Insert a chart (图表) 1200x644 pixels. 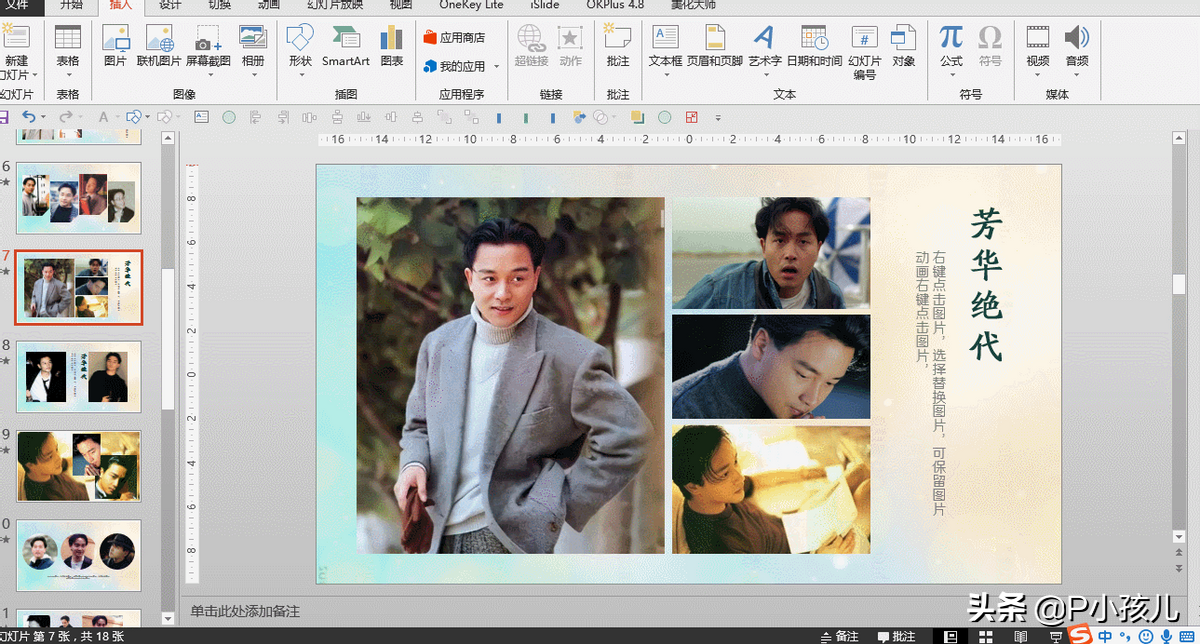coord(391,46)
